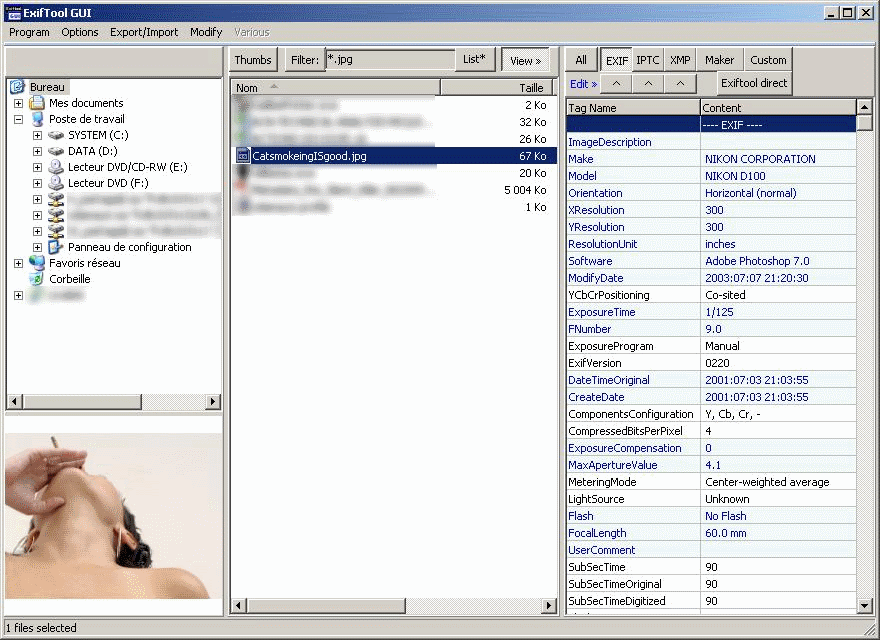Click the Exiftool direct button

tap(754, 83)
